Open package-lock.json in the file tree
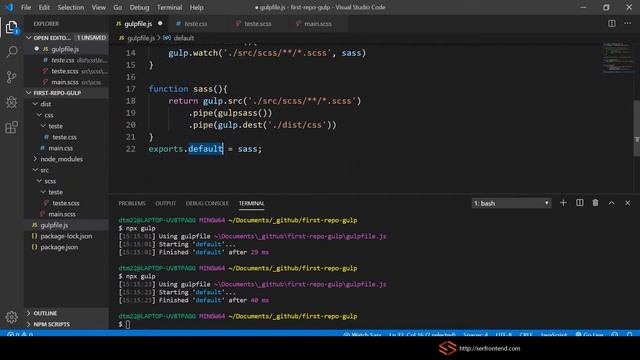The image size is (640, 360). pos(67,236)
